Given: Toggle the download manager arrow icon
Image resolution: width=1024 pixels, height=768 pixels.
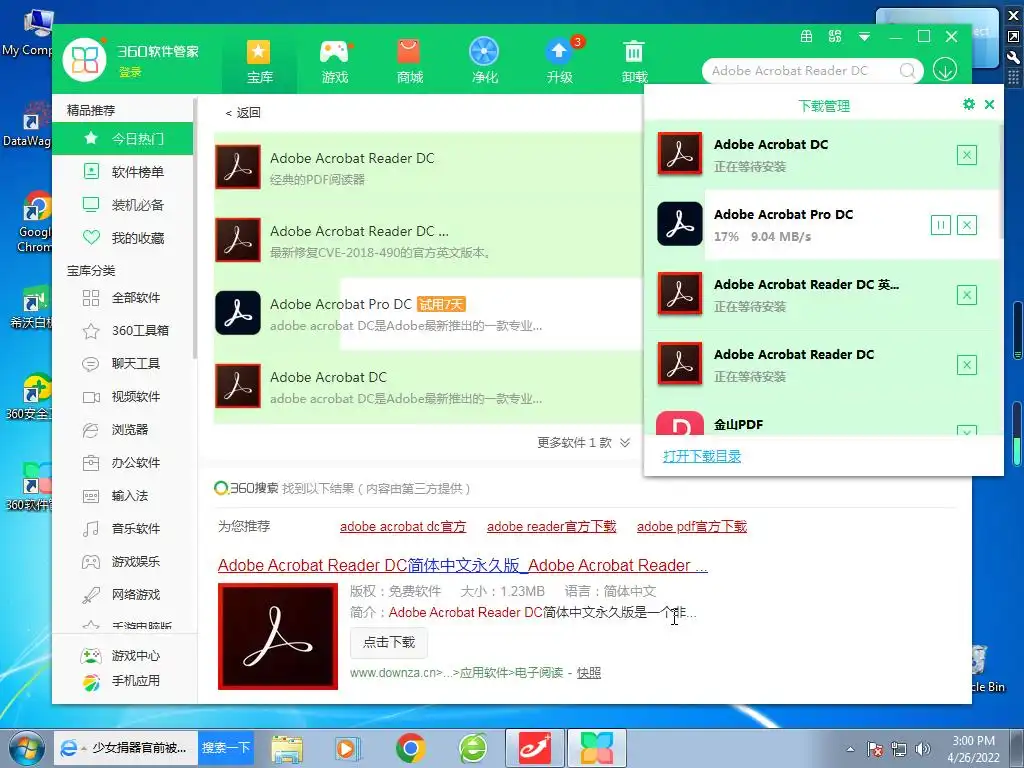Looking at the screenshot, I should pos(945,69).
